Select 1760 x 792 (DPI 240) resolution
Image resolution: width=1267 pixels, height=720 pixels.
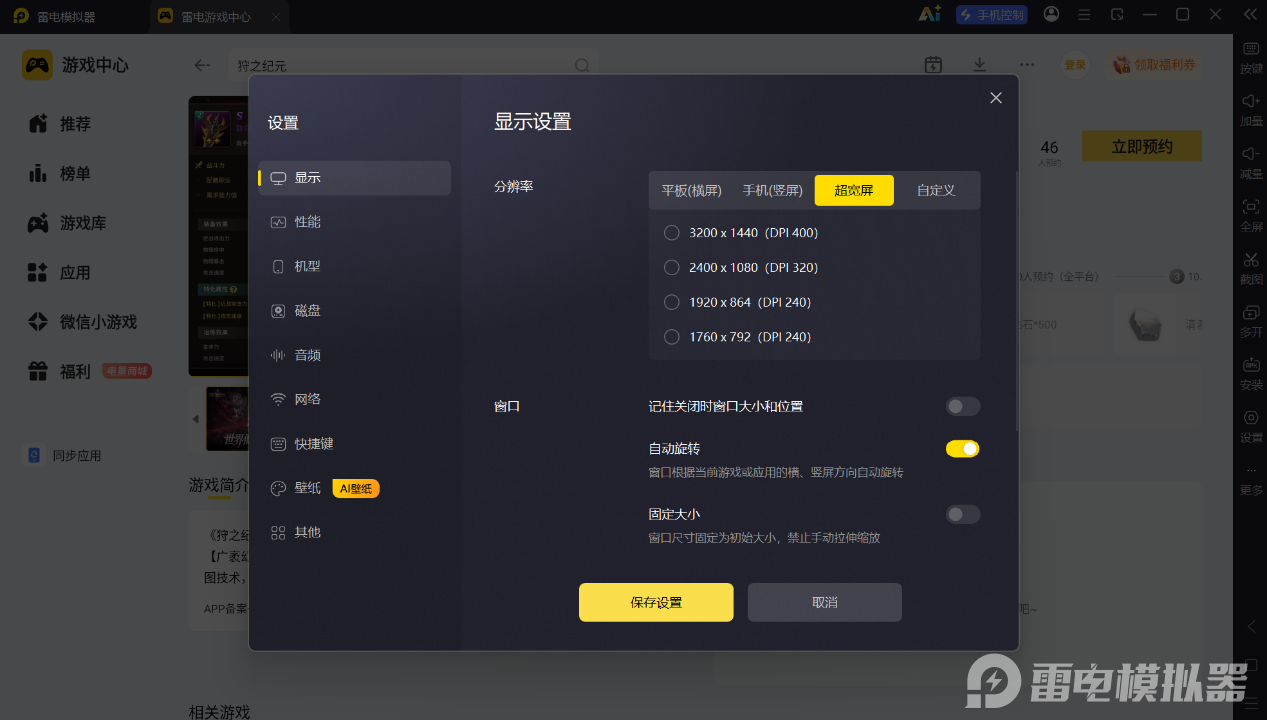(737, 337)
